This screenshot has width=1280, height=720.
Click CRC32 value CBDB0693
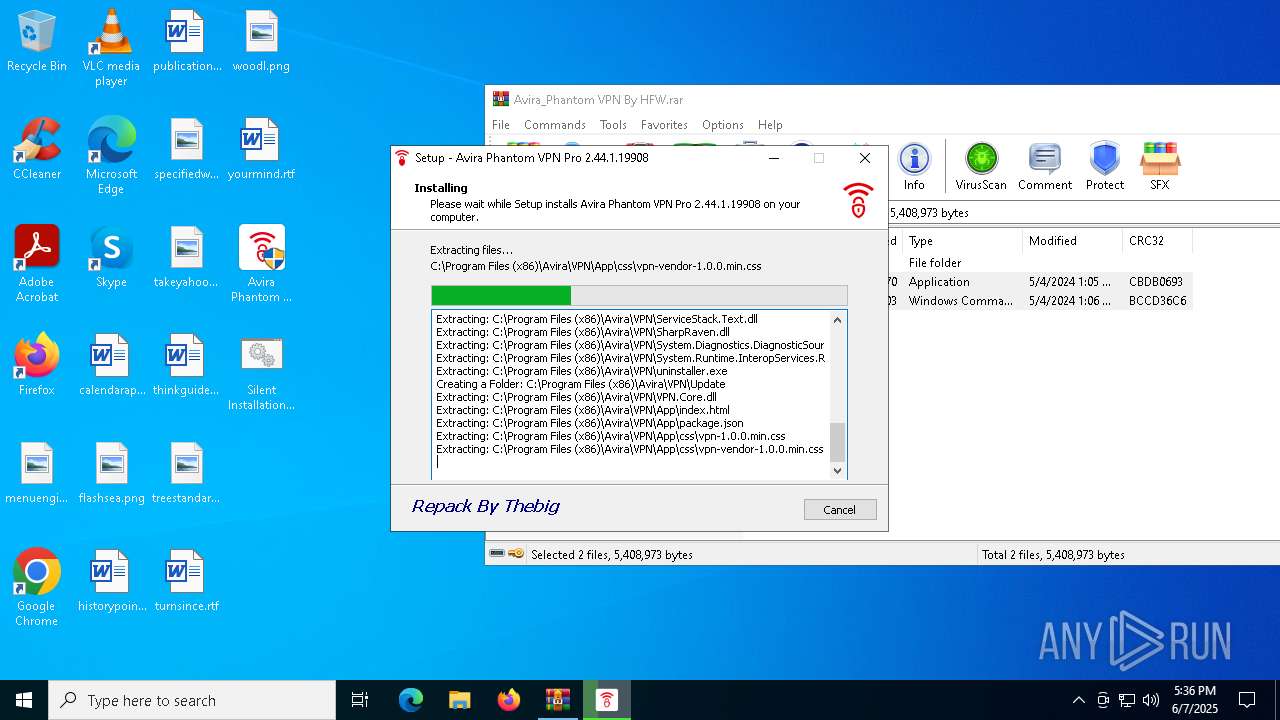pyautogui.click(x=1156, y=282)
